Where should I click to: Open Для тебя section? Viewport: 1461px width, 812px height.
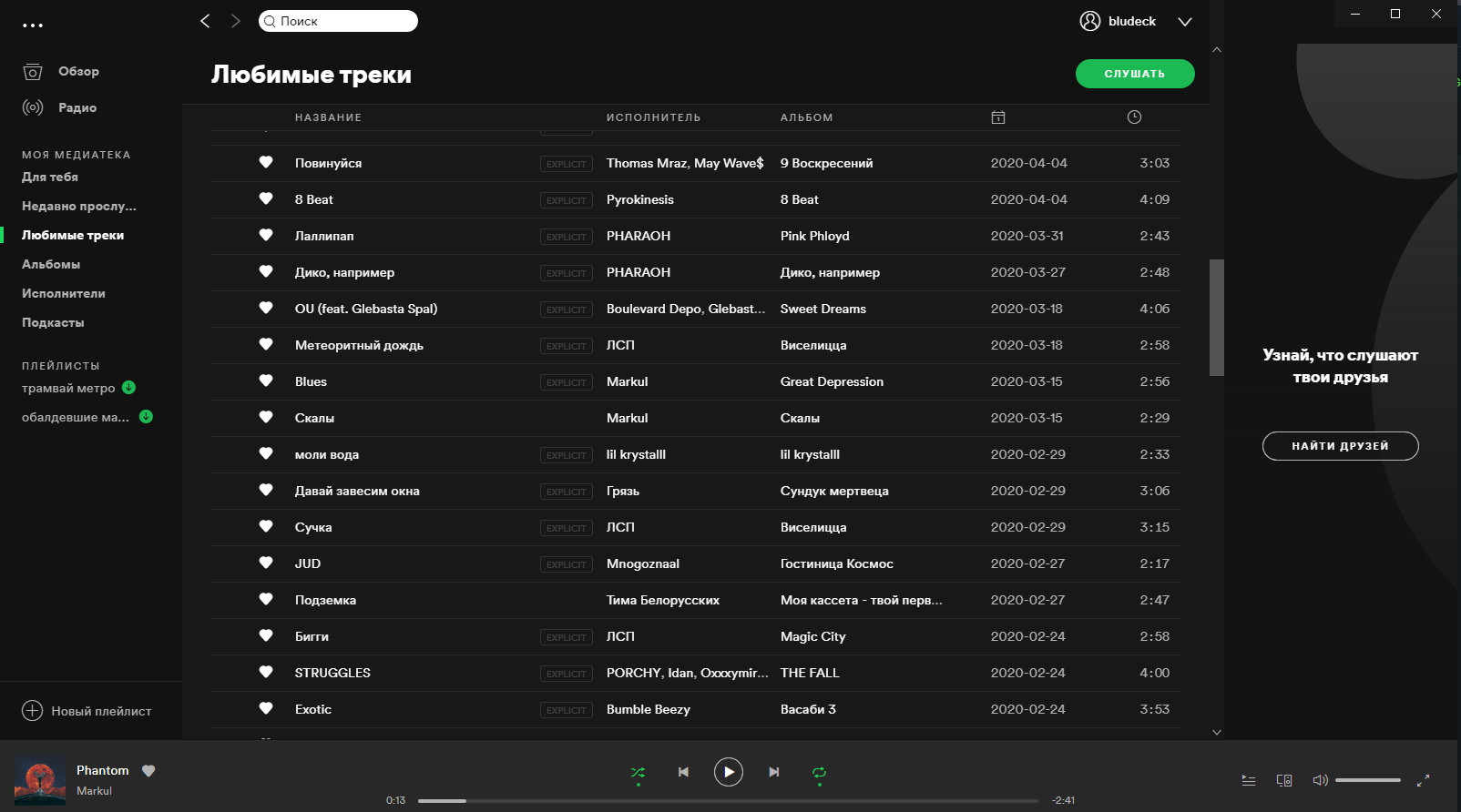click(50, 177)
